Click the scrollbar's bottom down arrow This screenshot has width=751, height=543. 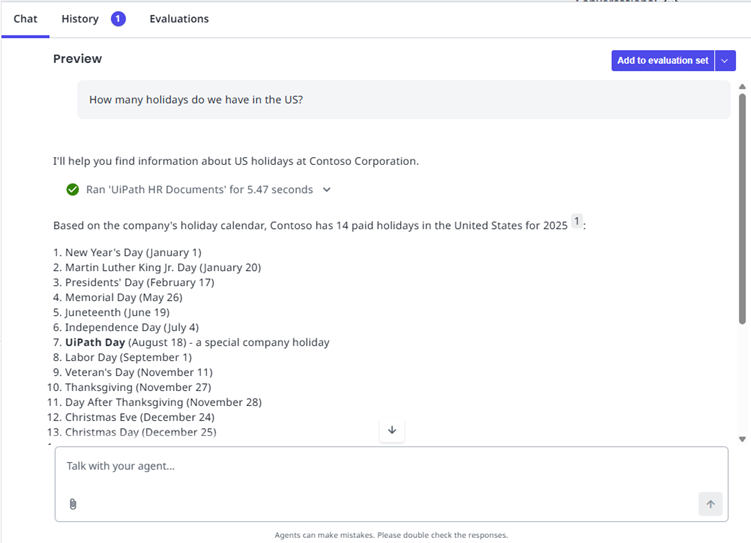[x=742, y=439]
